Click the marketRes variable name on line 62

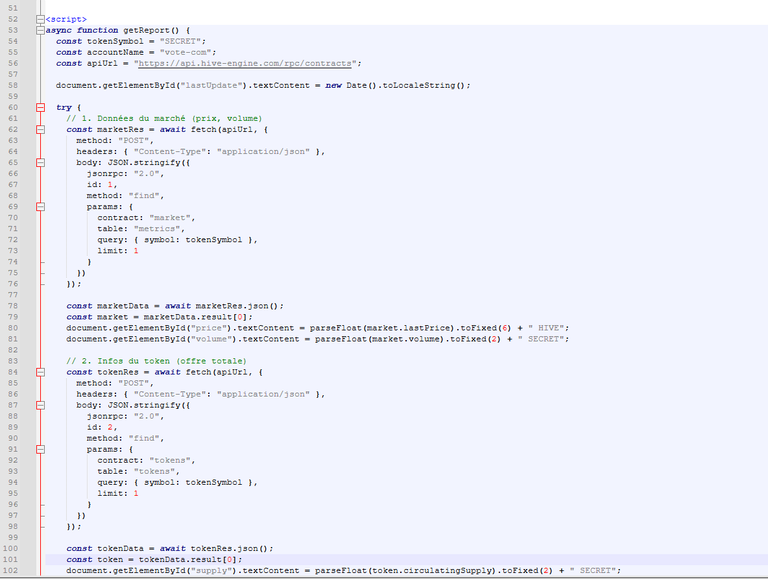(x=120, y=130)
